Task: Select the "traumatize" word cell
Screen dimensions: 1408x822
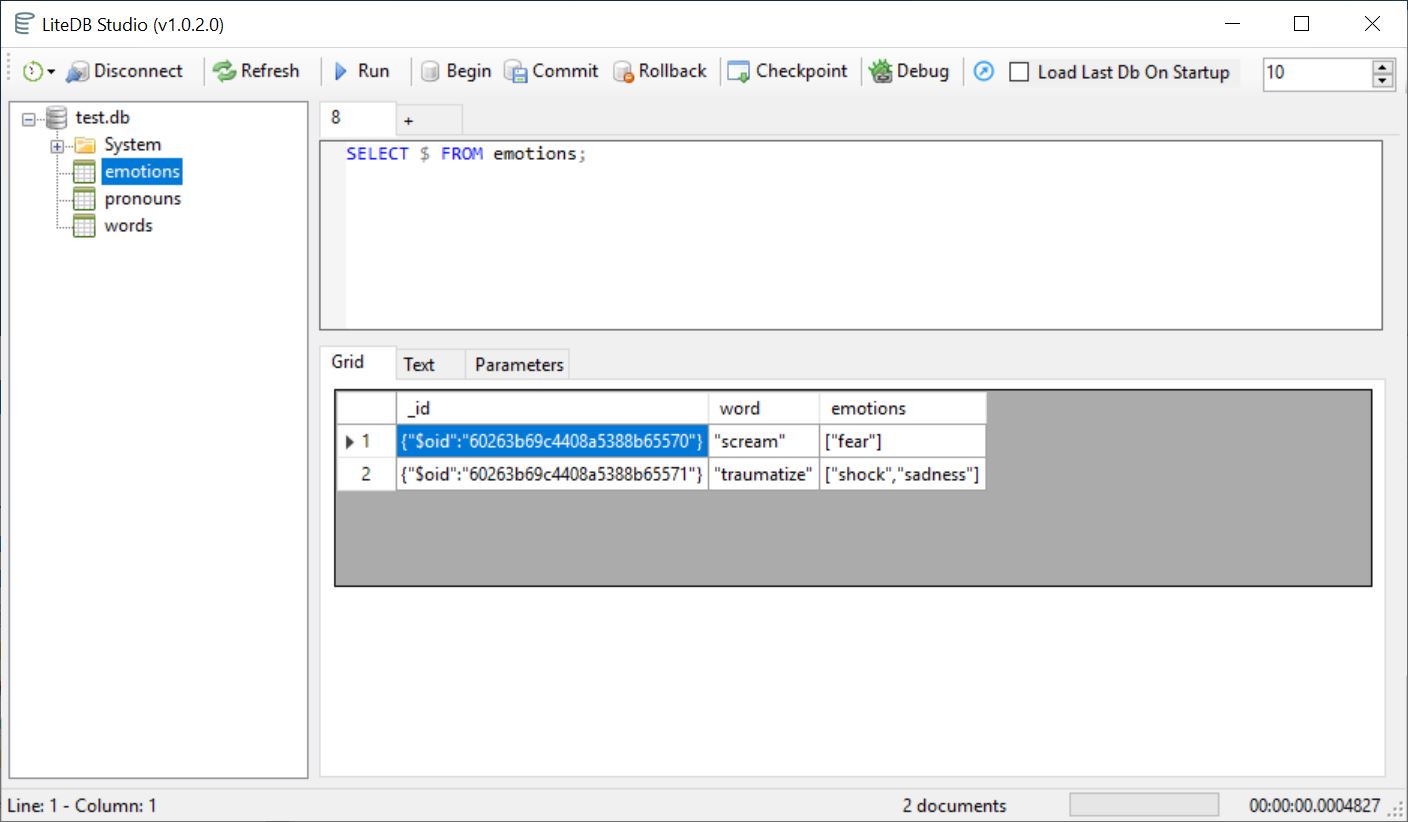Action: [x=764, y=474]
